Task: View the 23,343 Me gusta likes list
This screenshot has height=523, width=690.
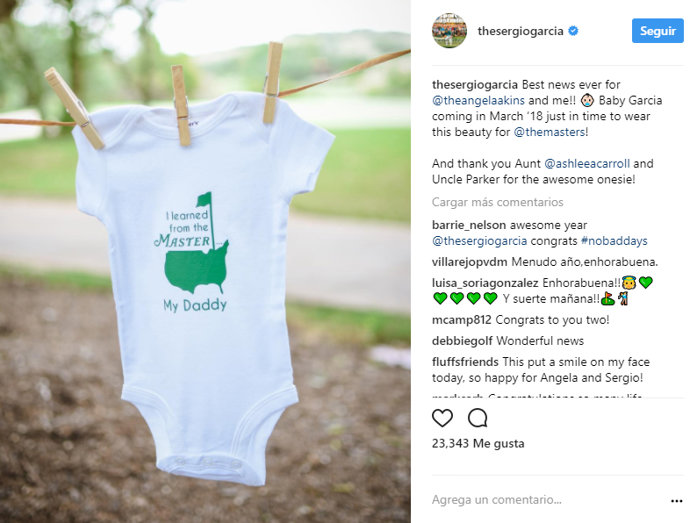Action: pos(478,443)
